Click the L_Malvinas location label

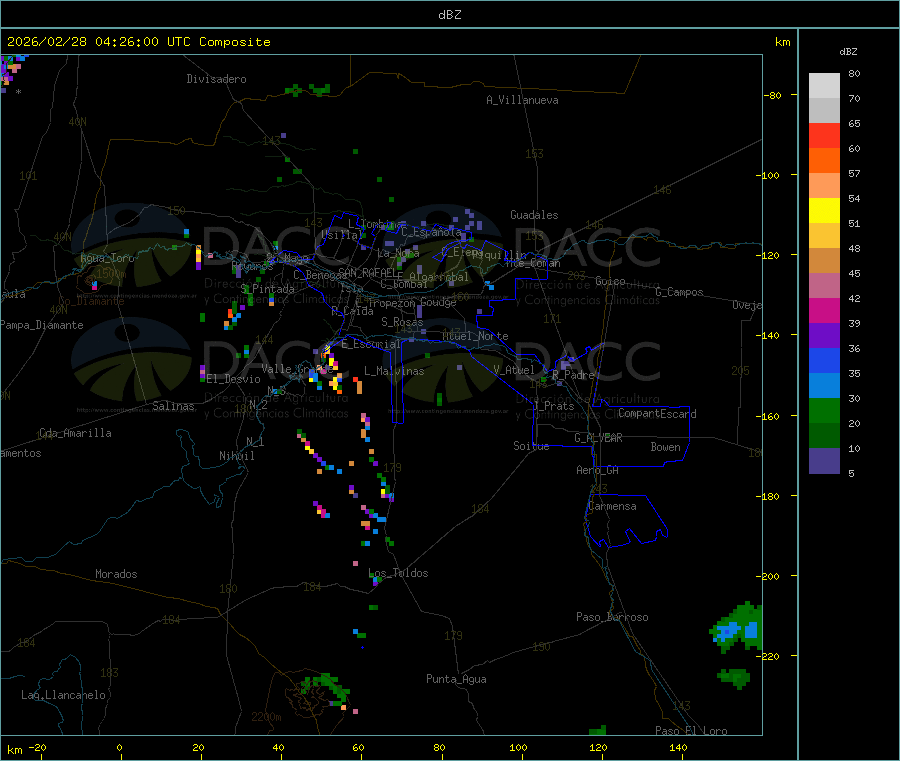click(394, 371)
